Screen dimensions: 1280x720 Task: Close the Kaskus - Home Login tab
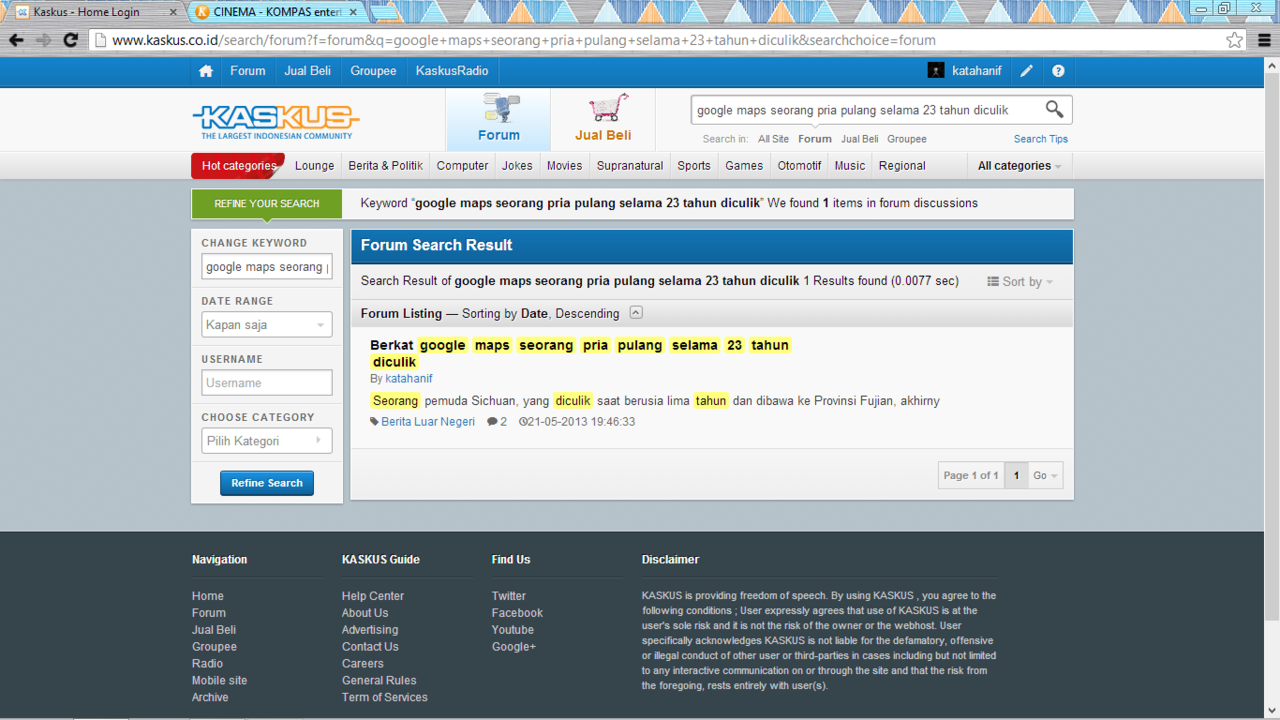pyautogui.click(x=173, y=12)
